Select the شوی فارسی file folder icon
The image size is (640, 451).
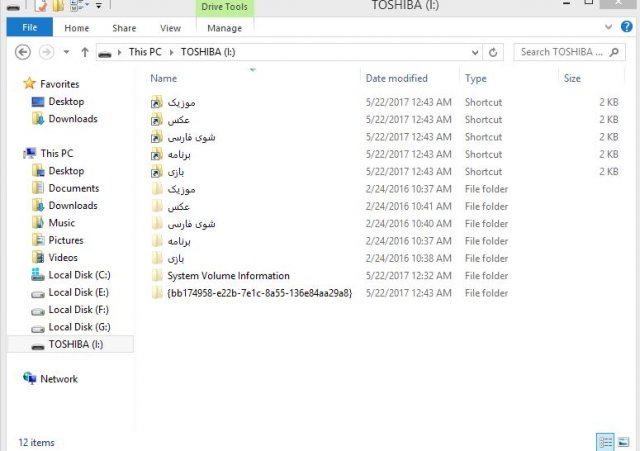point(157,224)
